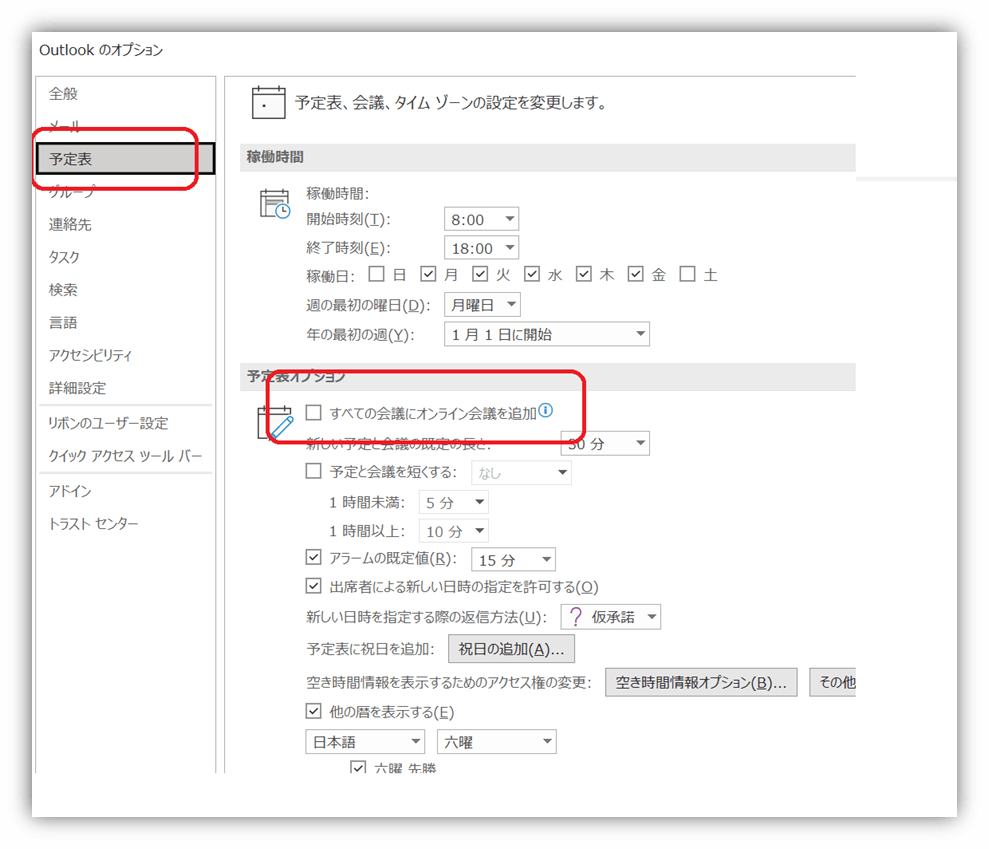This screenshot has height=849, width=989.
Task: Click the calendar options pencil icon
Action: click(276, 423)
